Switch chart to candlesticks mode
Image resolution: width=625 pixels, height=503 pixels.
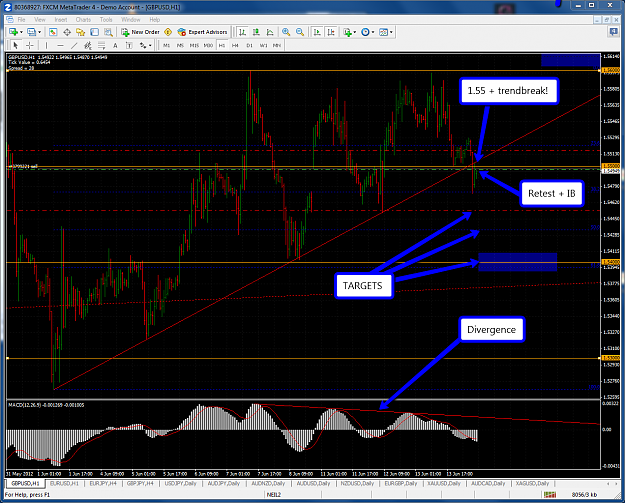(256, 32)
